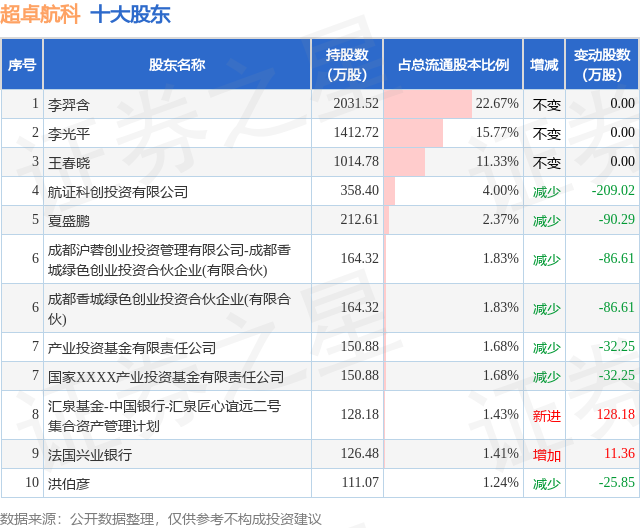Screen dimensions: 640x528
Task: Click holdings value 358.40
Action: point(360,190)
